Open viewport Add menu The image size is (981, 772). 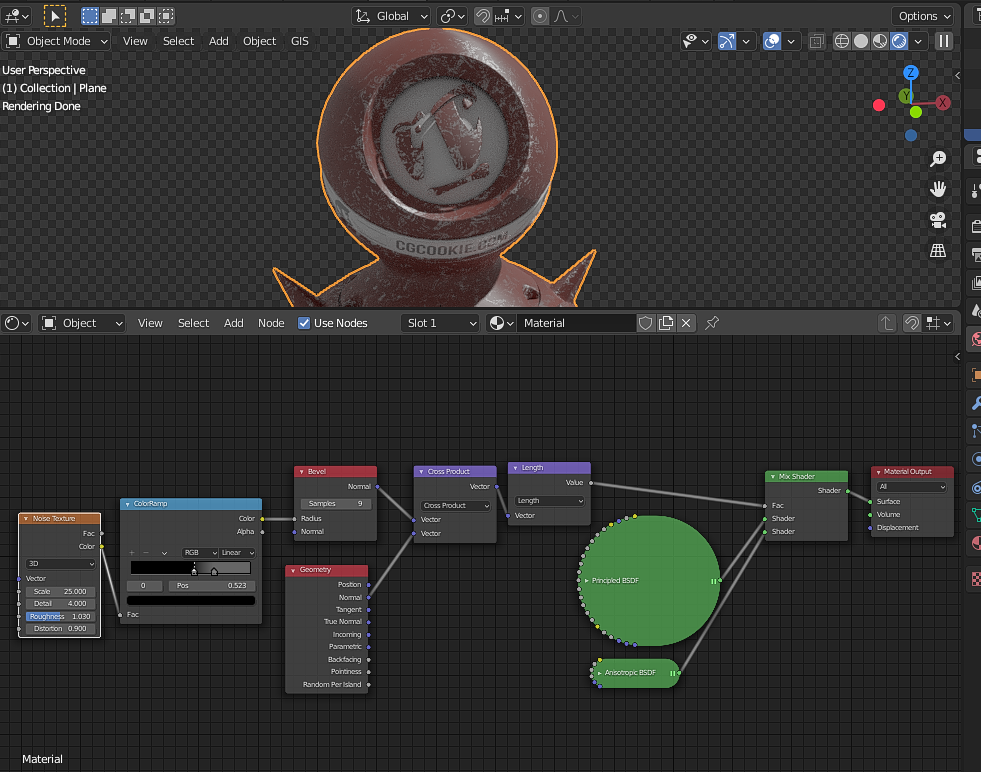point(218,41)
